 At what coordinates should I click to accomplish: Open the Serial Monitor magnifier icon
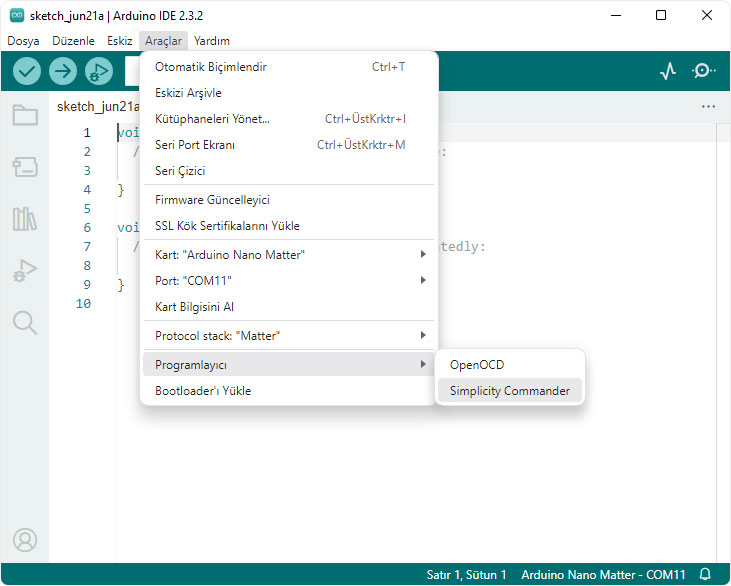pos(703,71)
